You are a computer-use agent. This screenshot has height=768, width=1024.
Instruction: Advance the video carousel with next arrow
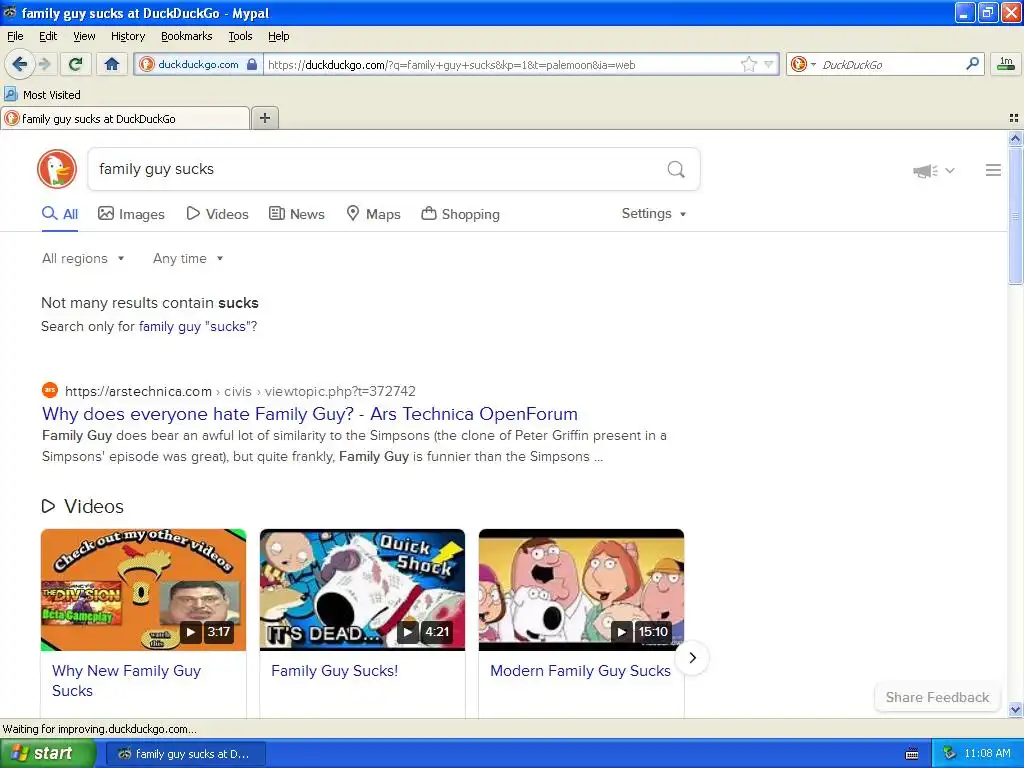tap(692, 658)
